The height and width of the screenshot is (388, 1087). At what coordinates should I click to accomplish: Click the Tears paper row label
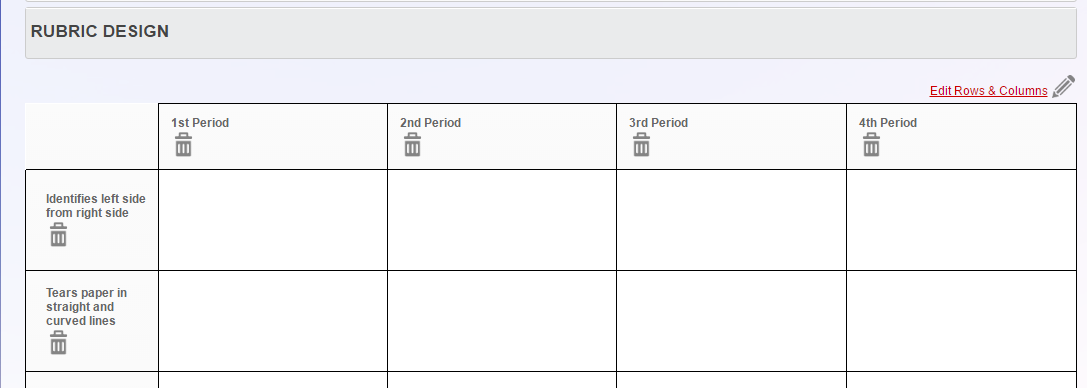86,307
